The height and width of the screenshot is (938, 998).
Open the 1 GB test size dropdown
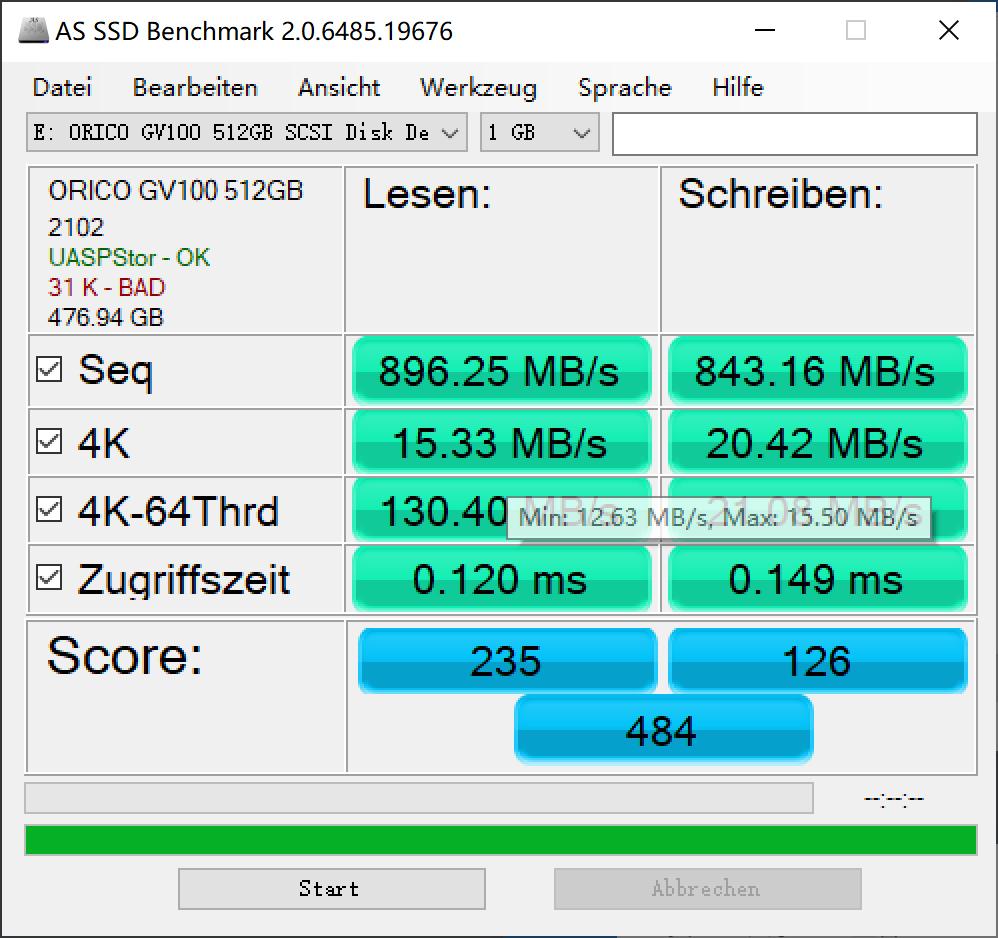click(540, 132)
